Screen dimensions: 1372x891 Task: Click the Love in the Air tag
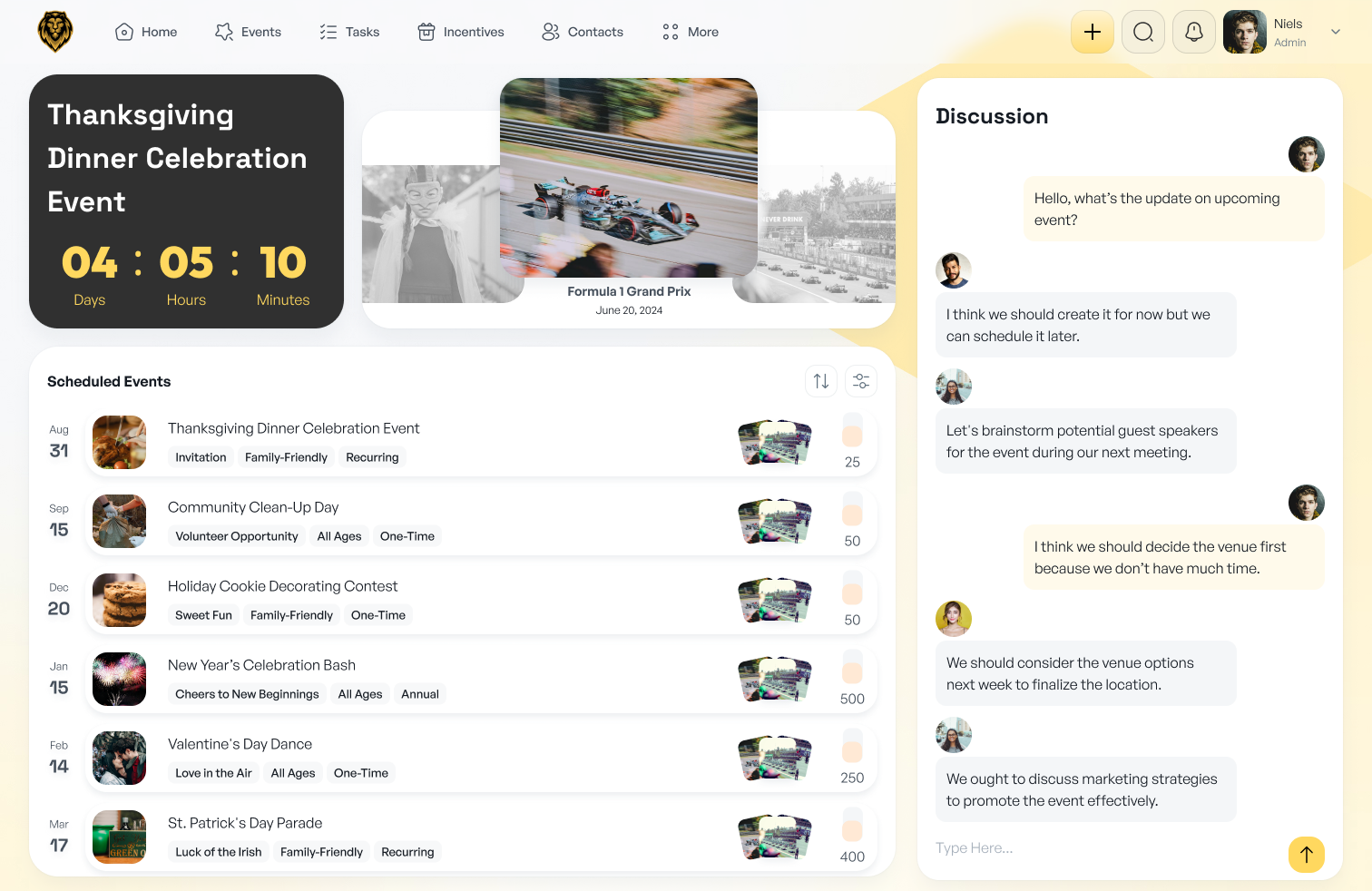[213, 773]
